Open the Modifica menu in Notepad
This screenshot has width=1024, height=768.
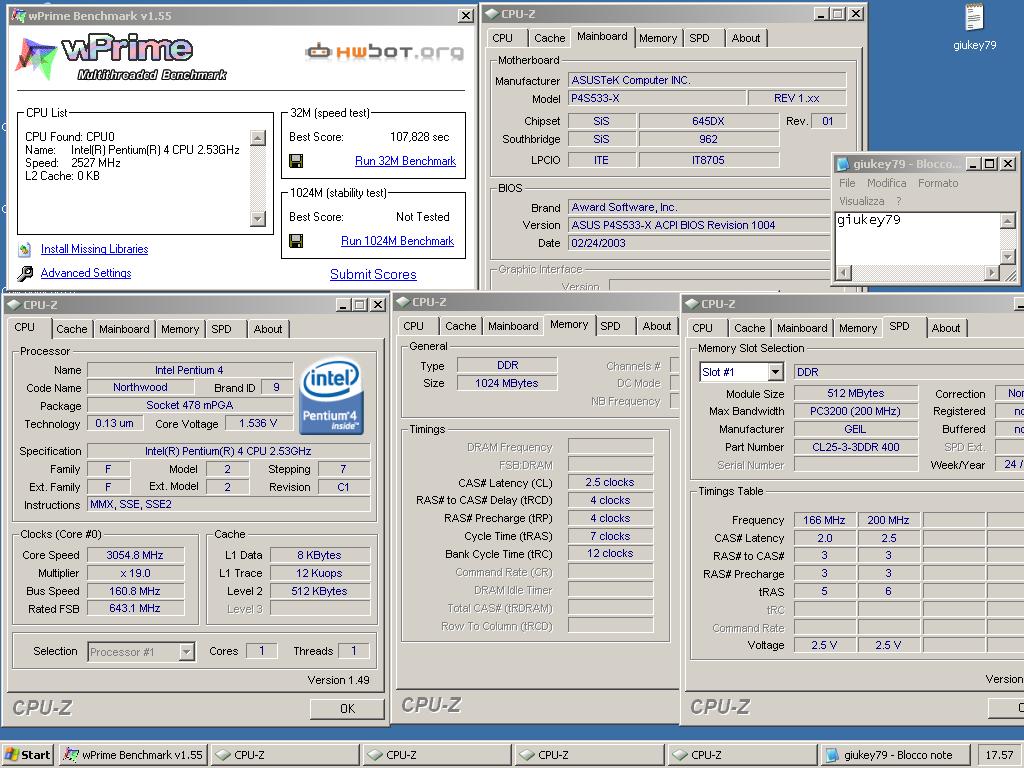886,184
